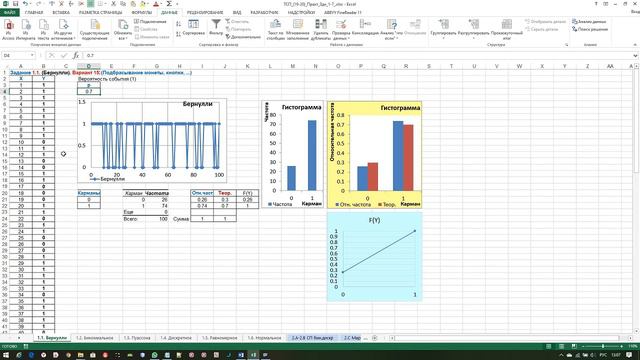640x360 pixels.
Task: Click the From Access import icon
Action: pyautogui.click(x=8, y=29)
